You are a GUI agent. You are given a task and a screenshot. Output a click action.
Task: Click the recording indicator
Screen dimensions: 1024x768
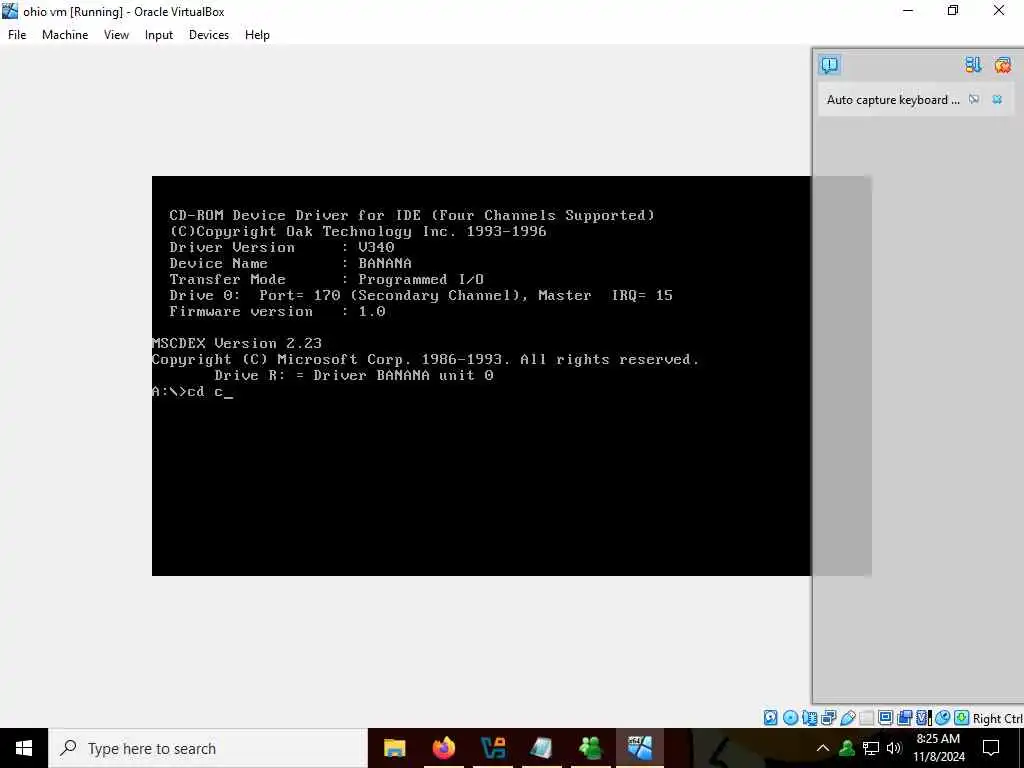point(904,718)
